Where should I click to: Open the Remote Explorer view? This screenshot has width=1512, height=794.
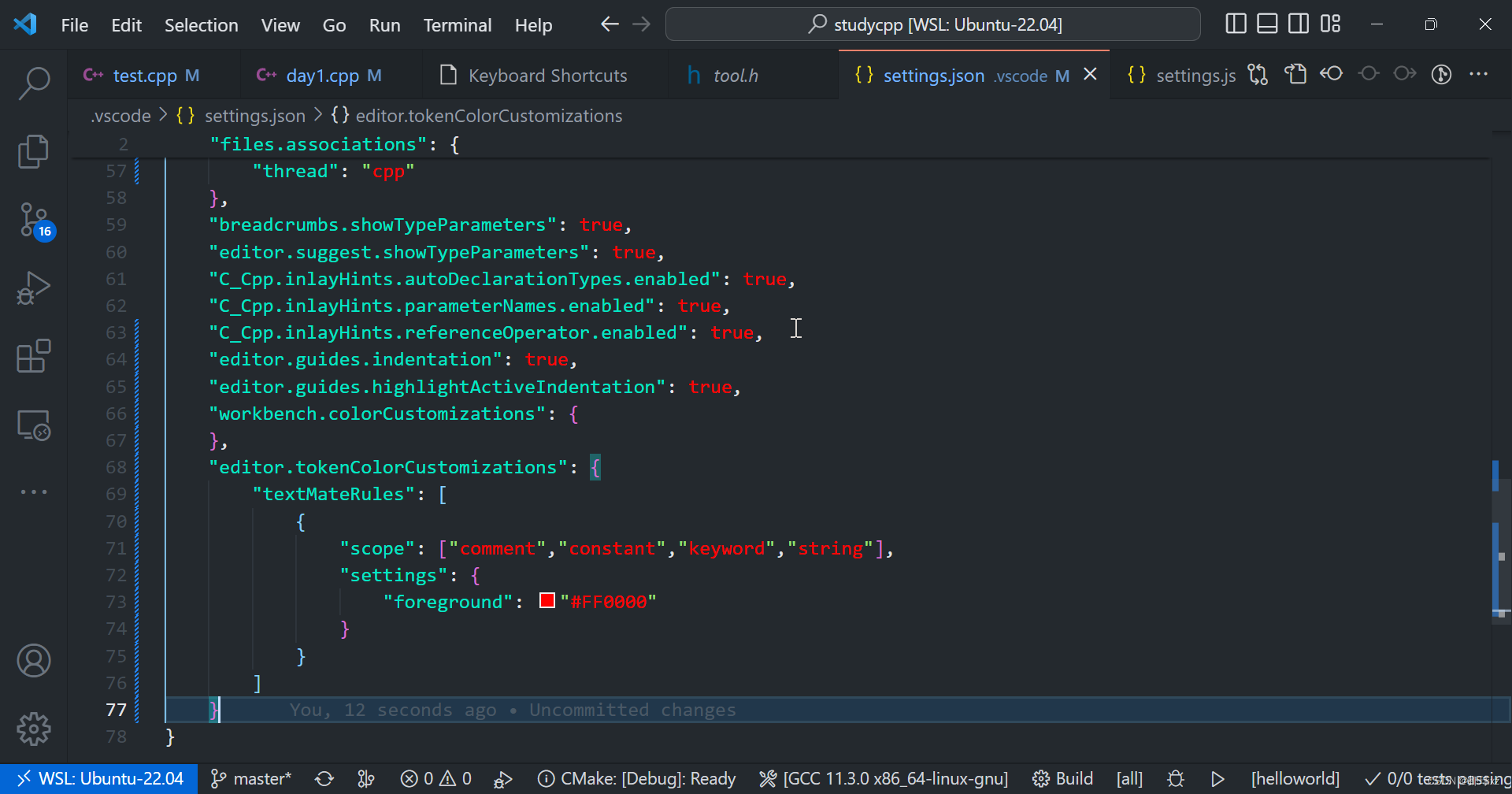(34, 425)
